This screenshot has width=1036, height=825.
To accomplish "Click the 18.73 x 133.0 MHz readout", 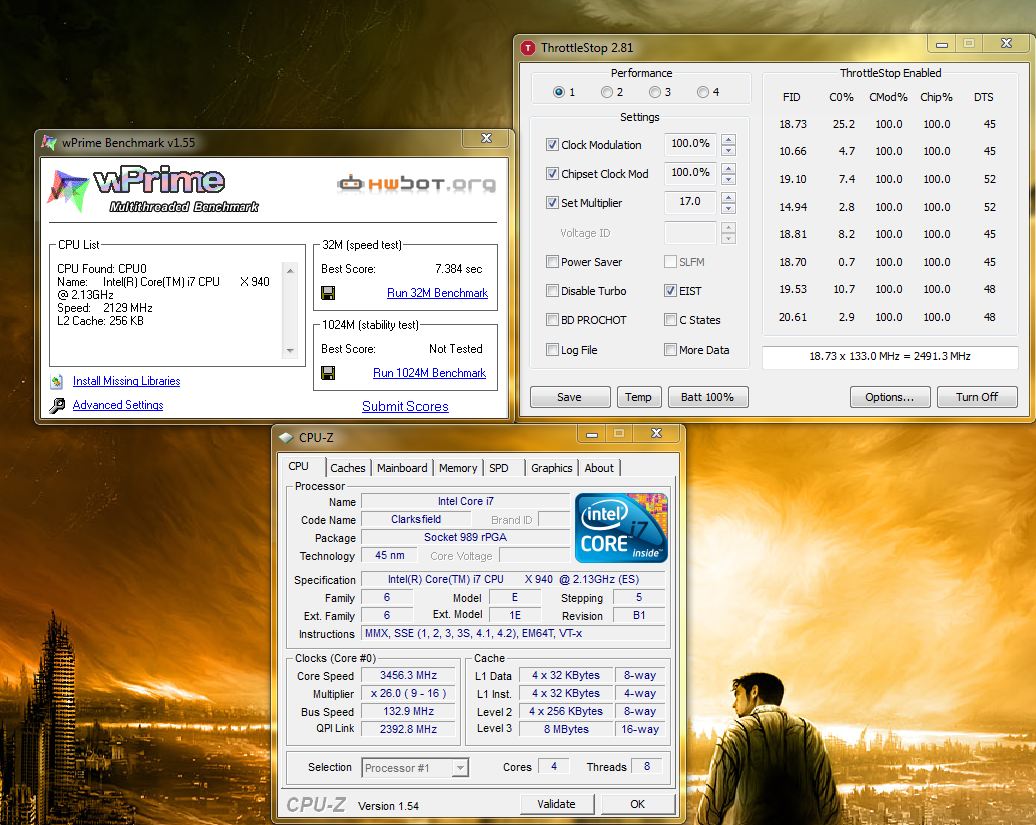I will coord(889,357).
